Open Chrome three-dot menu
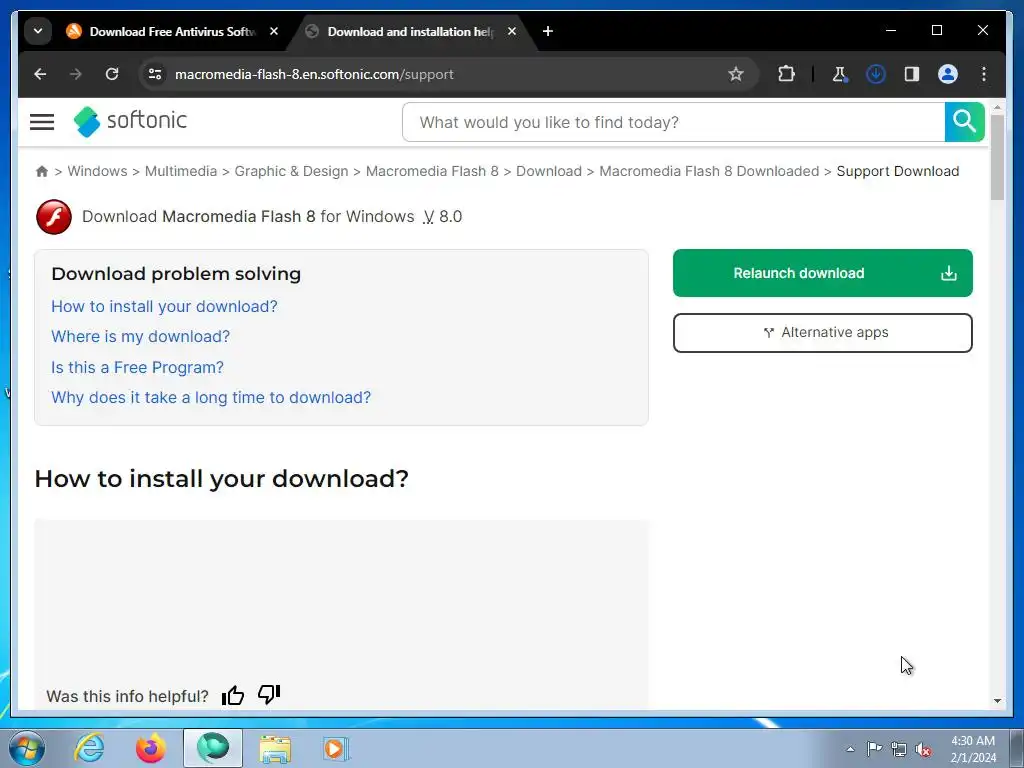Viewport: 1024px width, 768px height. (x=984, y=74)
